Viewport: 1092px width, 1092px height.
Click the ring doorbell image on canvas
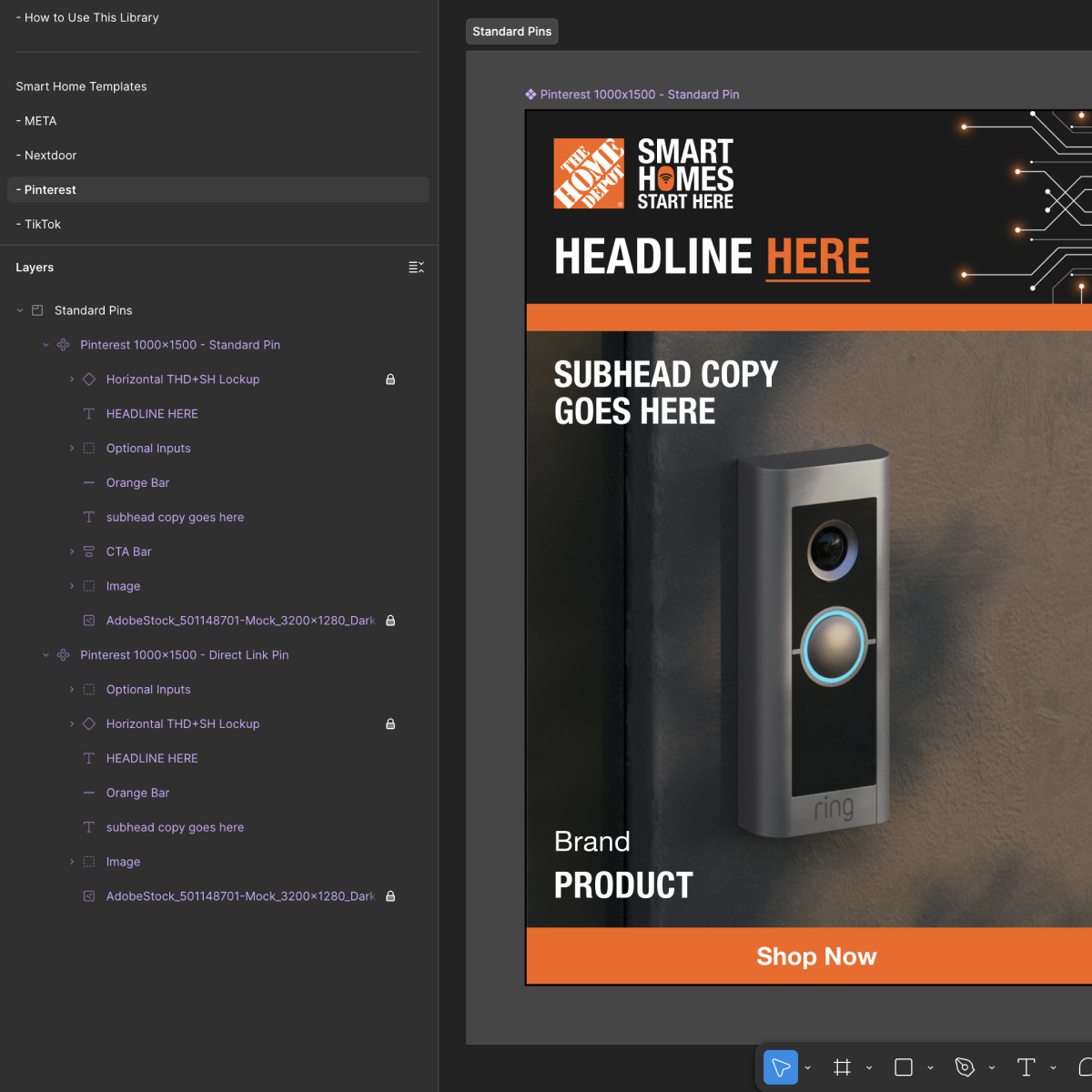click(814, 641)
